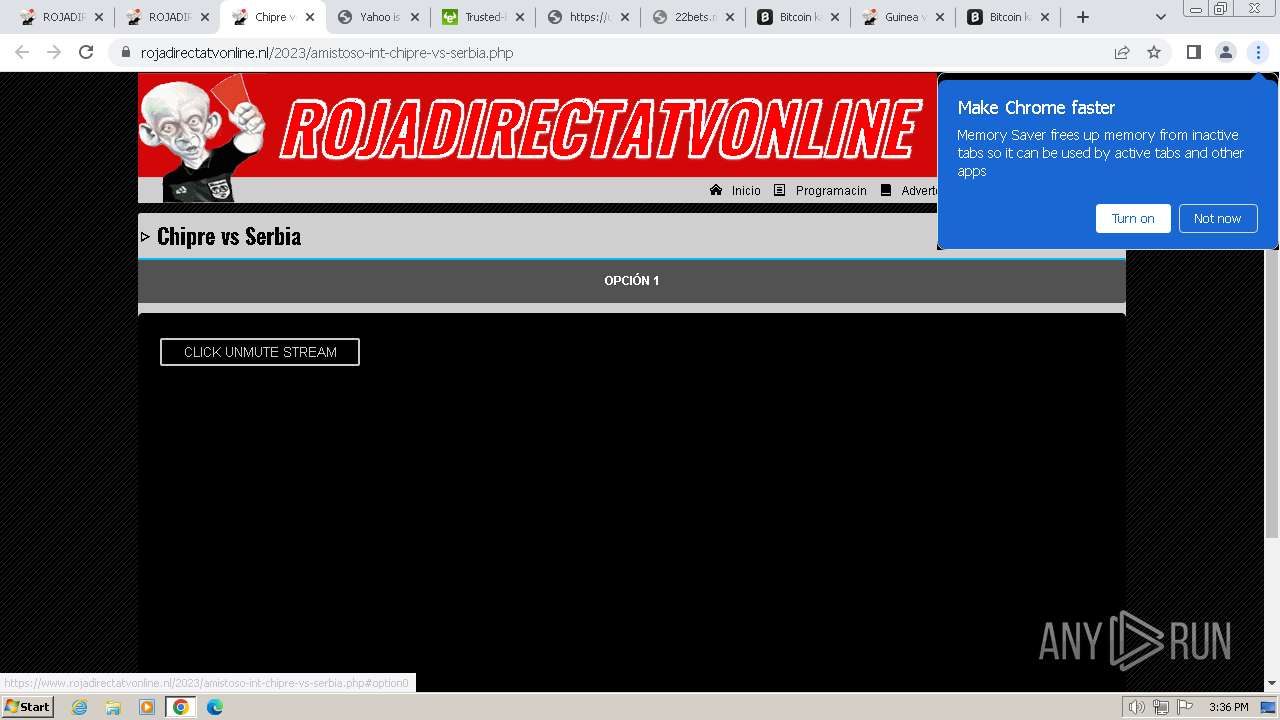Open File Explorer from taskbar
The height and width of the screenshot is (720, 1280).
coord(113,707)
